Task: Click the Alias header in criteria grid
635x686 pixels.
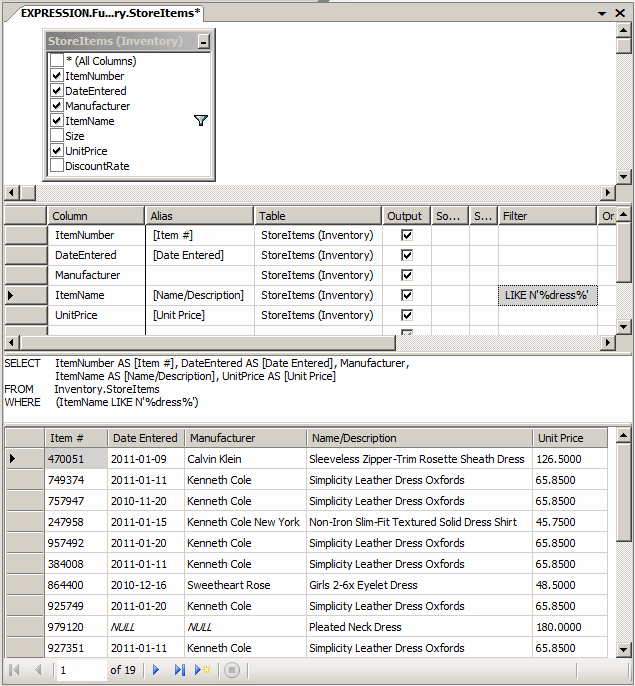Action: [x=200, y=216]
